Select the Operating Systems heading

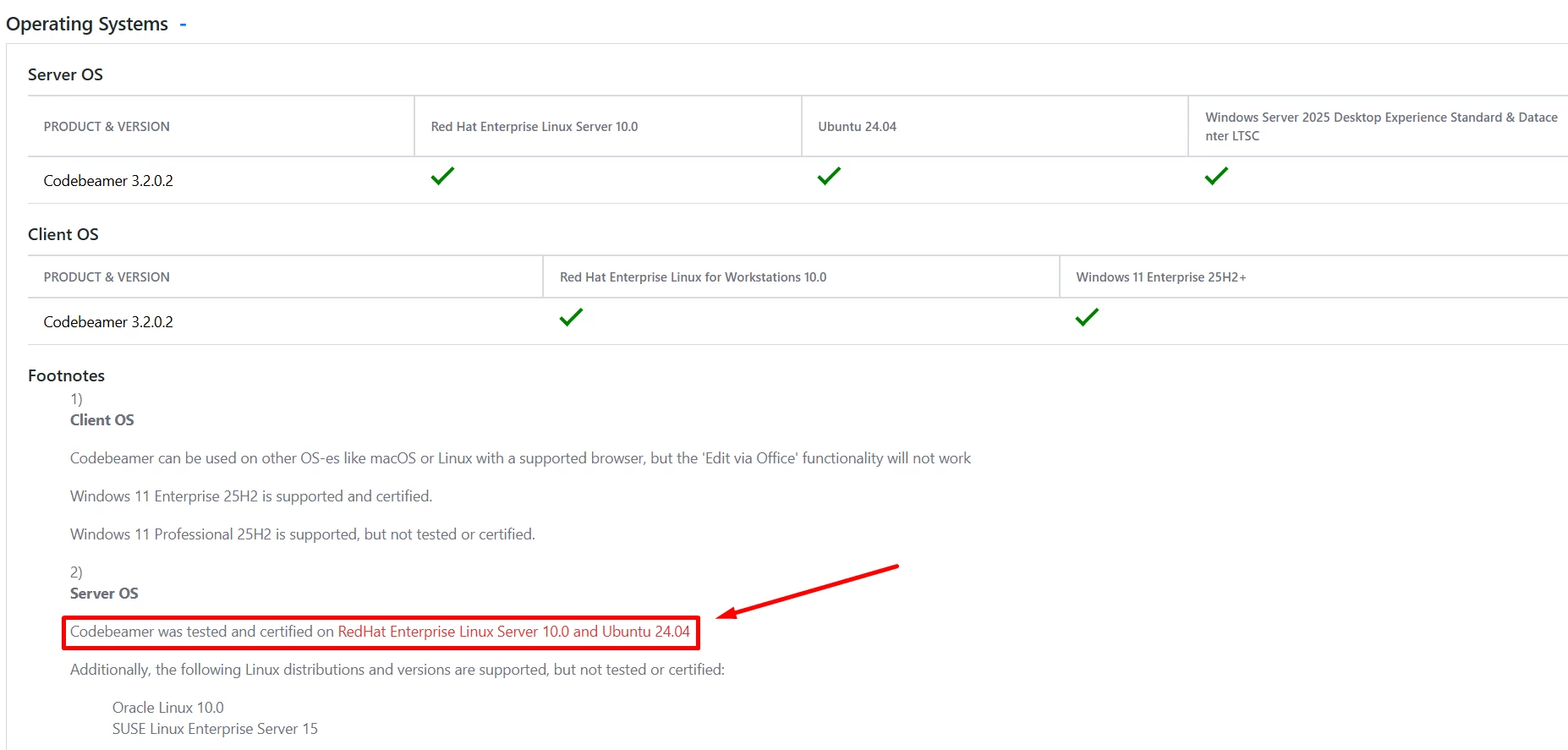click(x=87, y=25)
